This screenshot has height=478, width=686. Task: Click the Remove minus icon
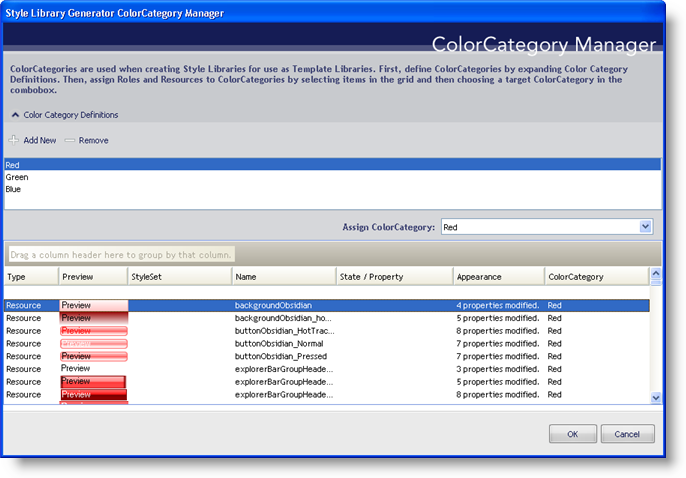point(70,140)
